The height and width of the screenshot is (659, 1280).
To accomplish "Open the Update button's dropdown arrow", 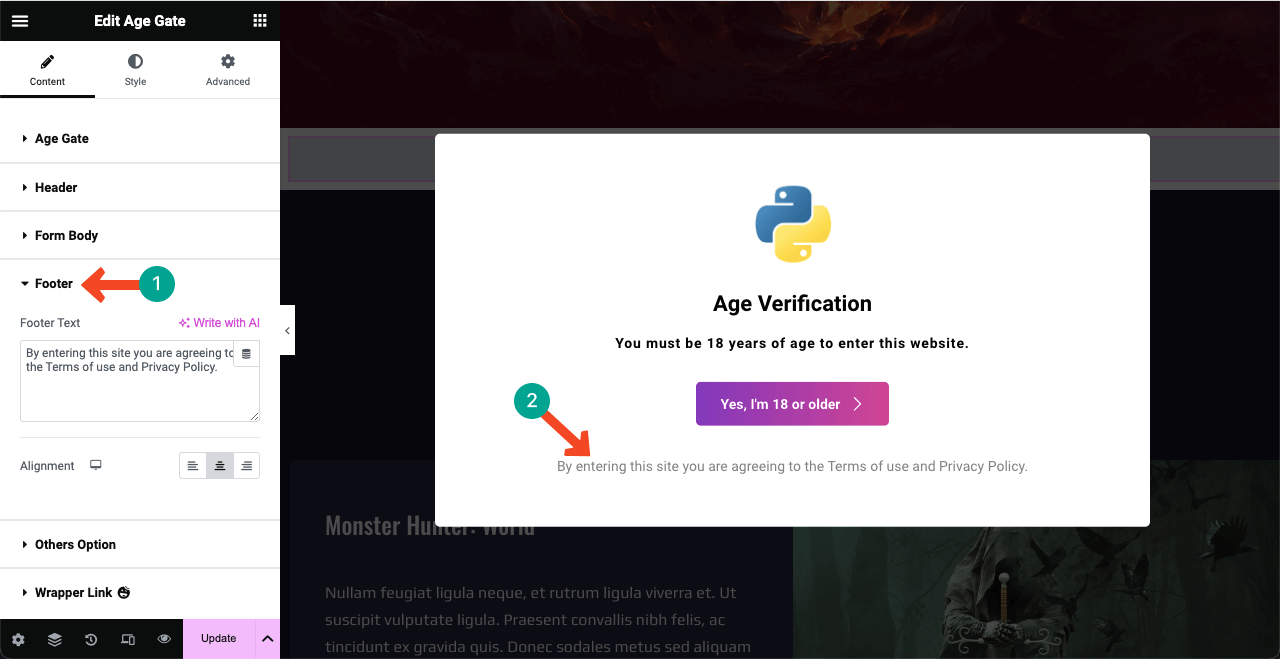I will click(x=267, y=638).
